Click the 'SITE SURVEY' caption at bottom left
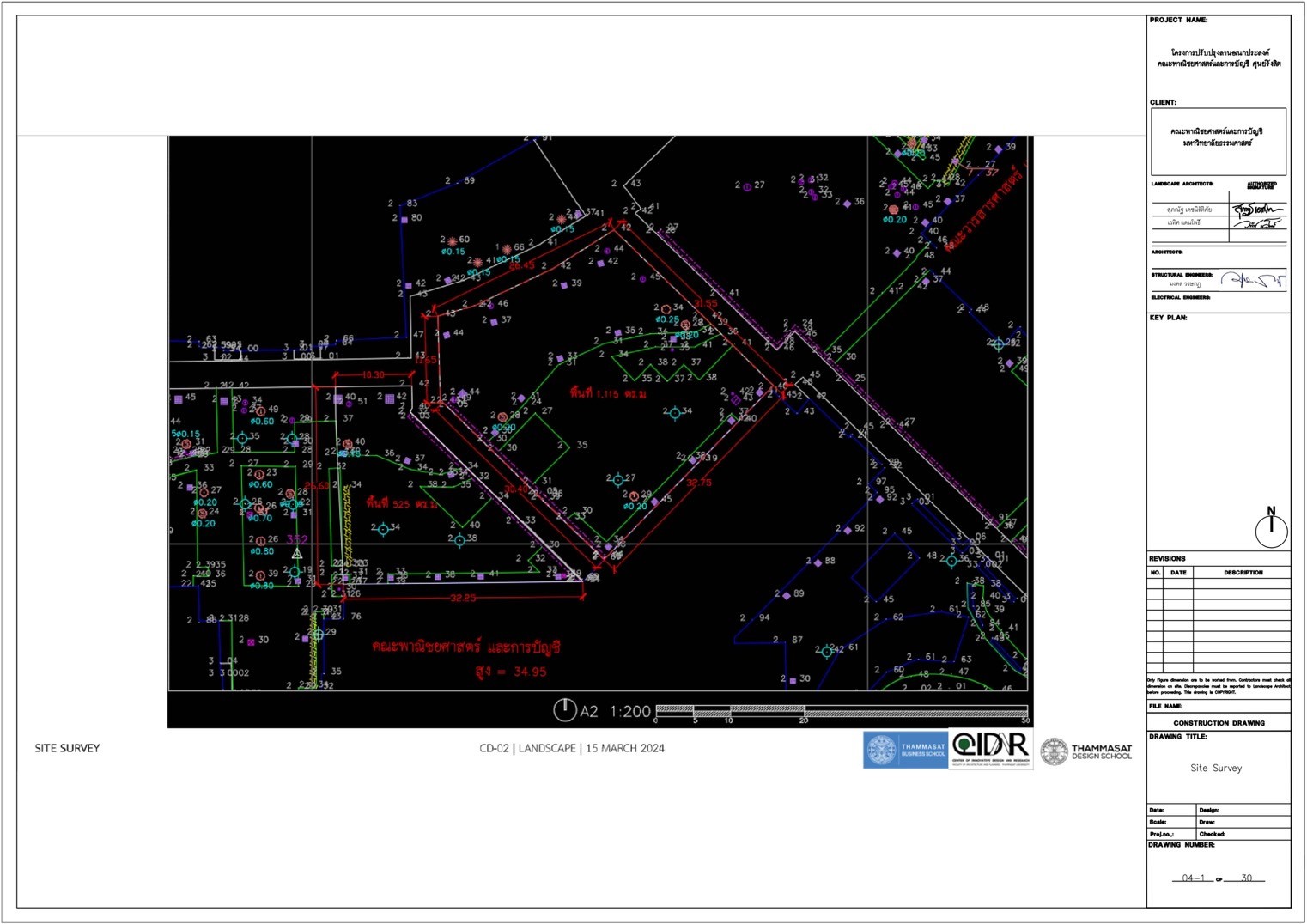Viewport: 1307px width, 924px height. click(67, 748)
